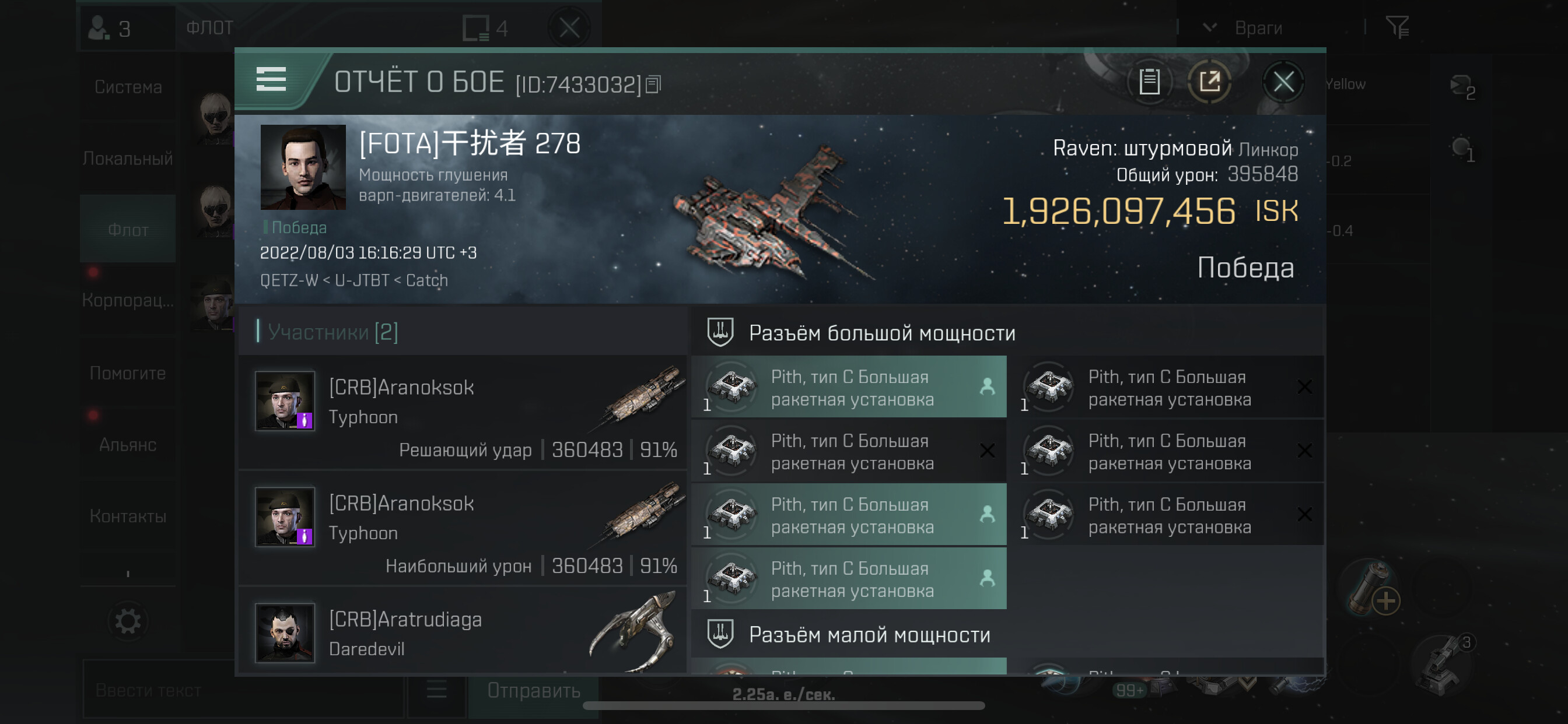Open the battle report hamburger menu
The image size is (1568, 724).
[271, 80]
